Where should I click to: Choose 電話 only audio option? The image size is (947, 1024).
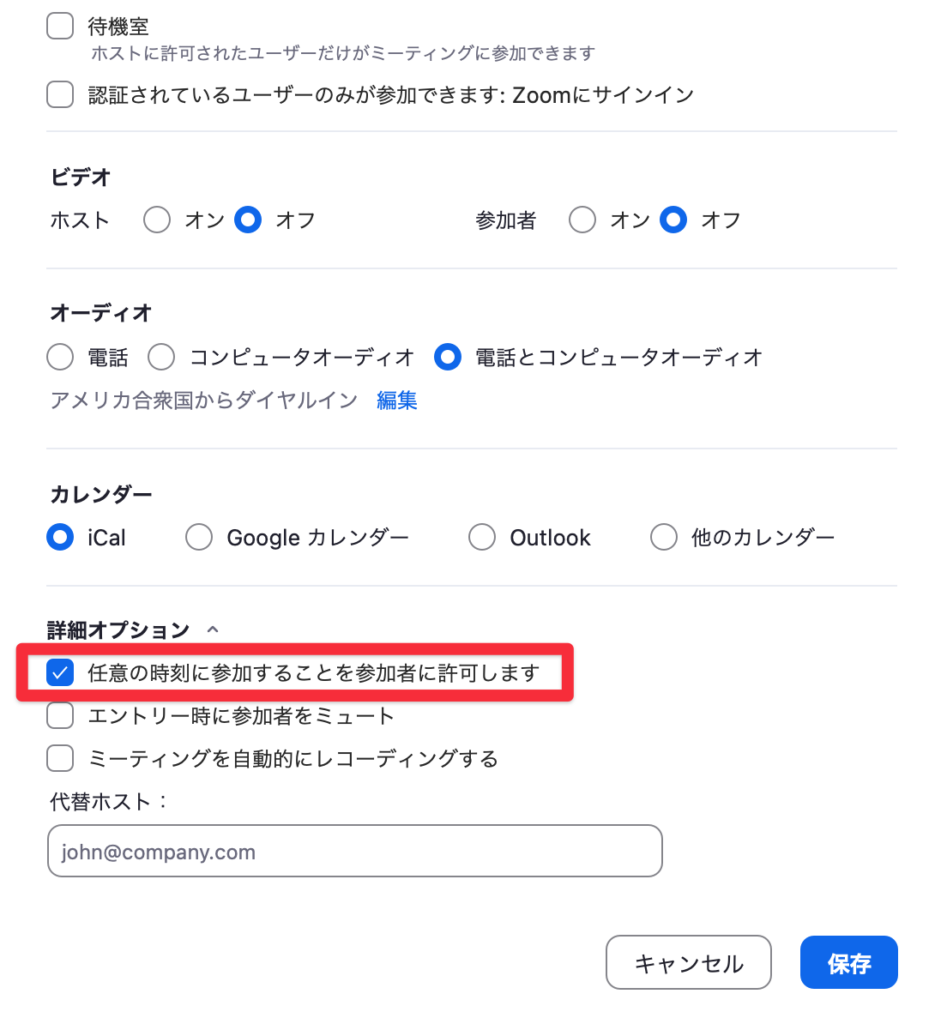click(61, 357)
